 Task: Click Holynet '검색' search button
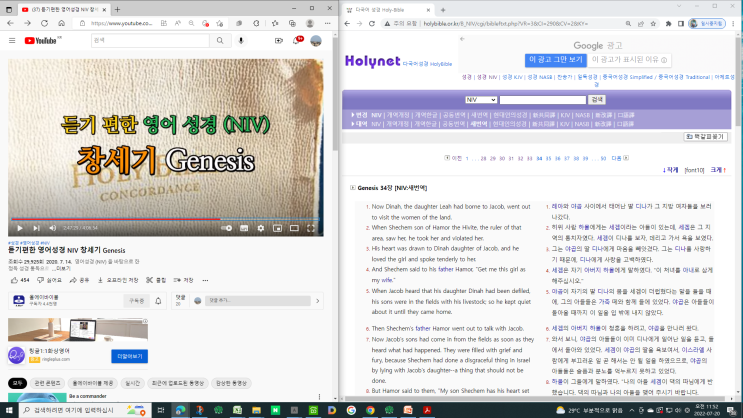pos(597,100)
